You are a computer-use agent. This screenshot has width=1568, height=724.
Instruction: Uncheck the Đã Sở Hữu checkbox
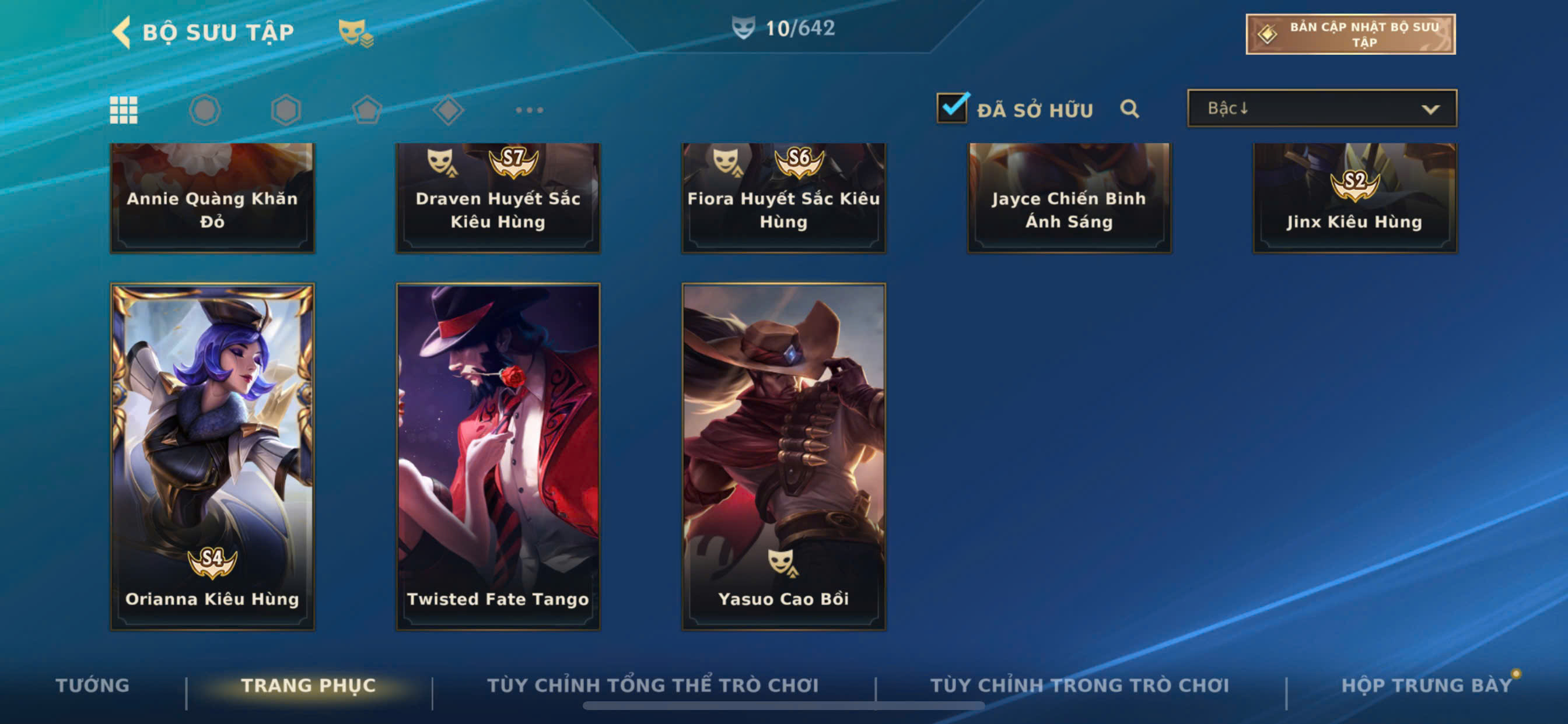(x=952, y=108)
